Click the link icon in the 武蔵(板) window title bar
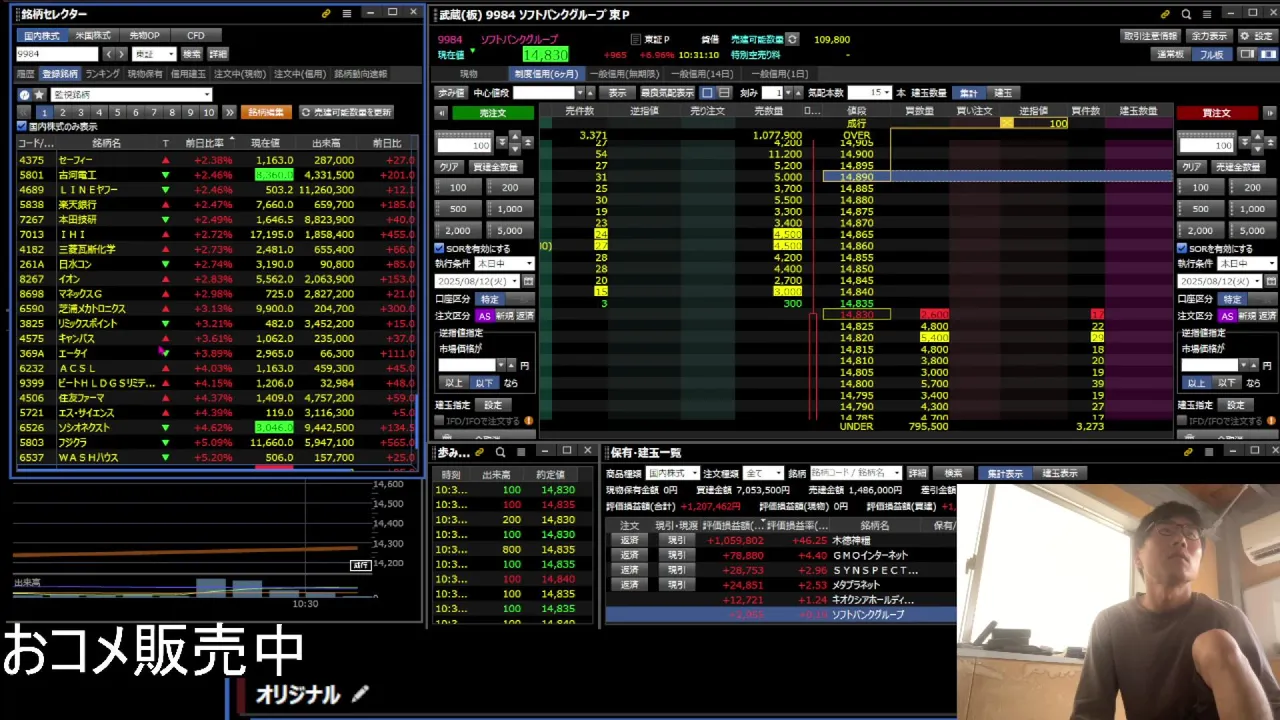This screenshot has height=720, width=1280. point(1165,14)
